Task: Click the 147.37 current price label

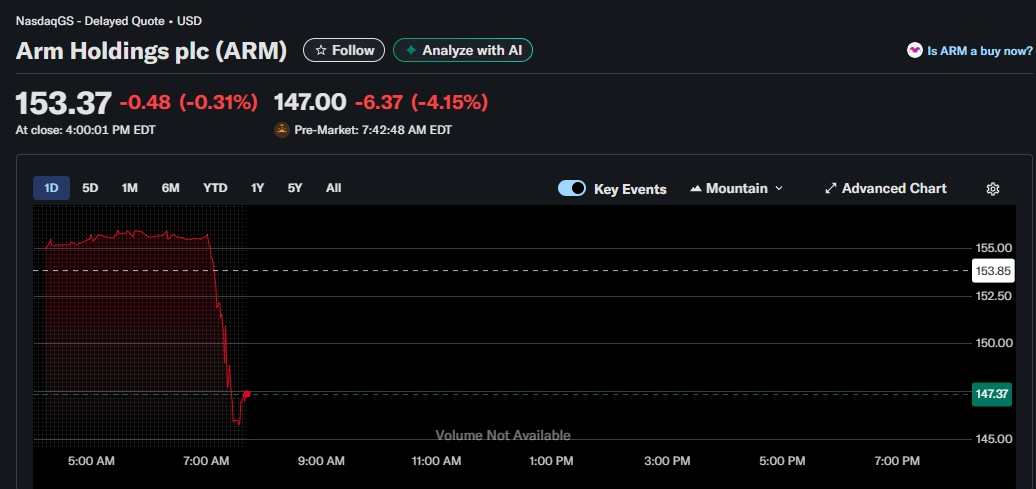Action: coord(992,395)
